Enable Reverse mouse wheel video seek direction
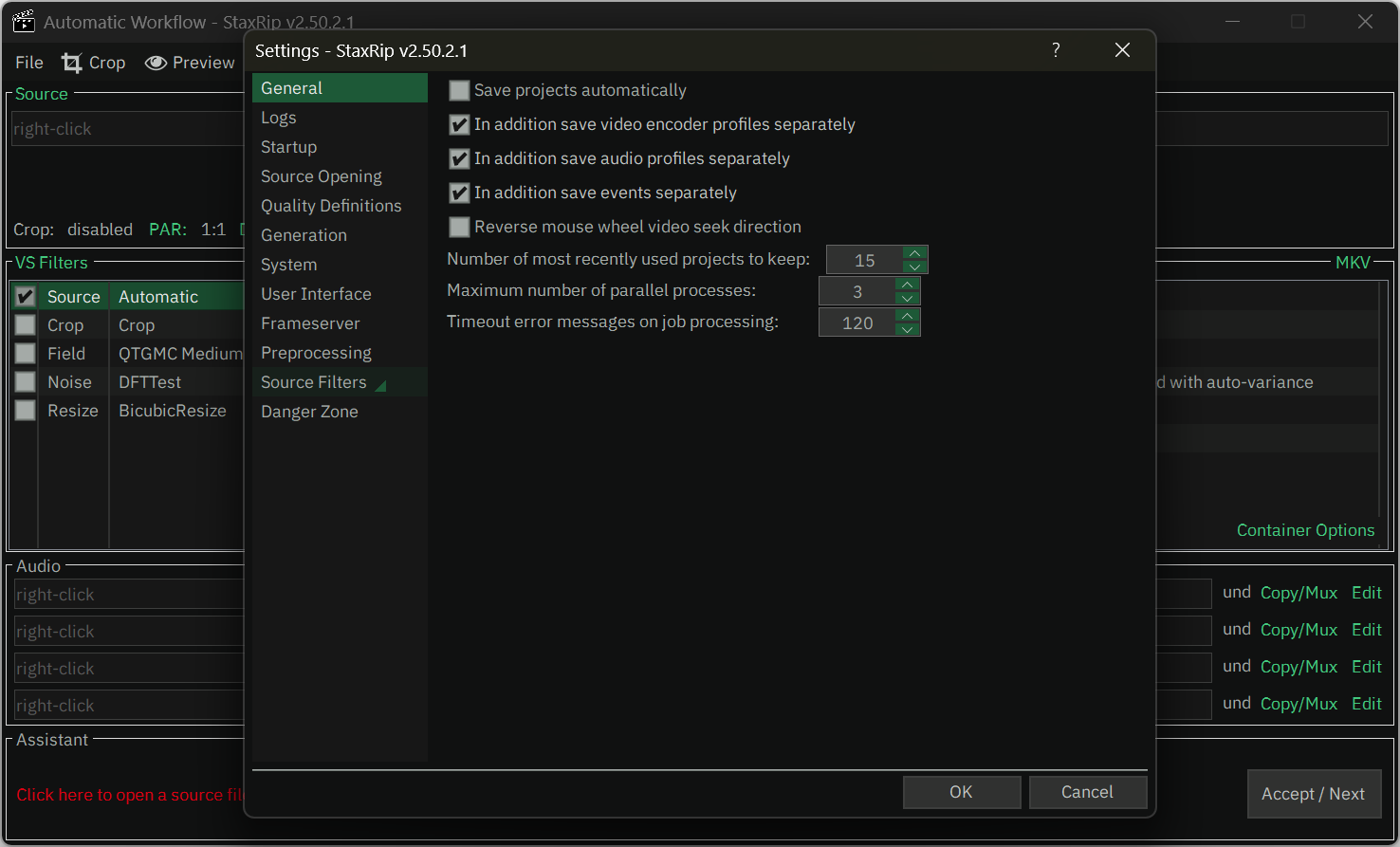The height and width of the screenshot is (847, 1400). [459, 227]
